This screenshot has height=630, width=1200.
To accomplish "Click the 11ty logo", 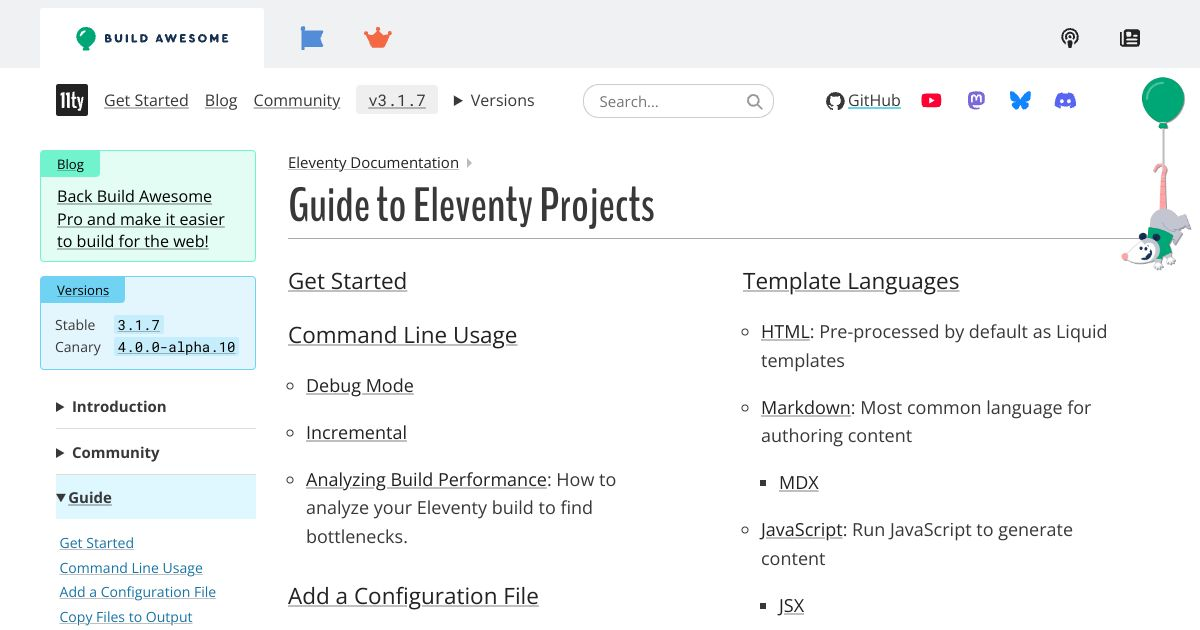I will [x=72, y=100].
